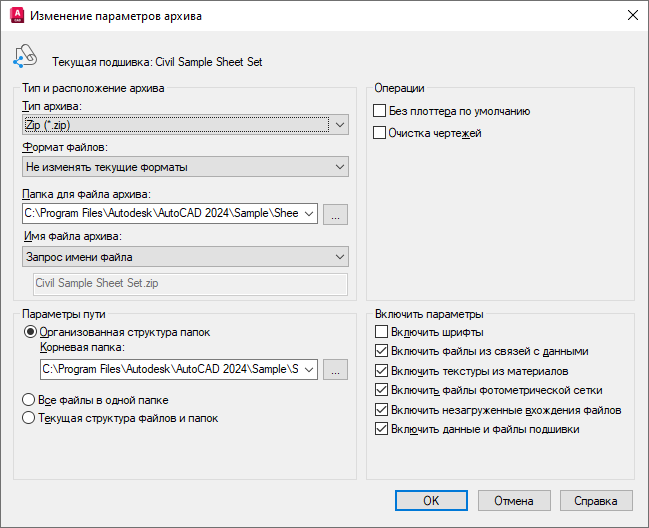Screen dimensions: 649x528
Task: Toggle 'Очистка чертежей' checkbox
Action: 380,132
